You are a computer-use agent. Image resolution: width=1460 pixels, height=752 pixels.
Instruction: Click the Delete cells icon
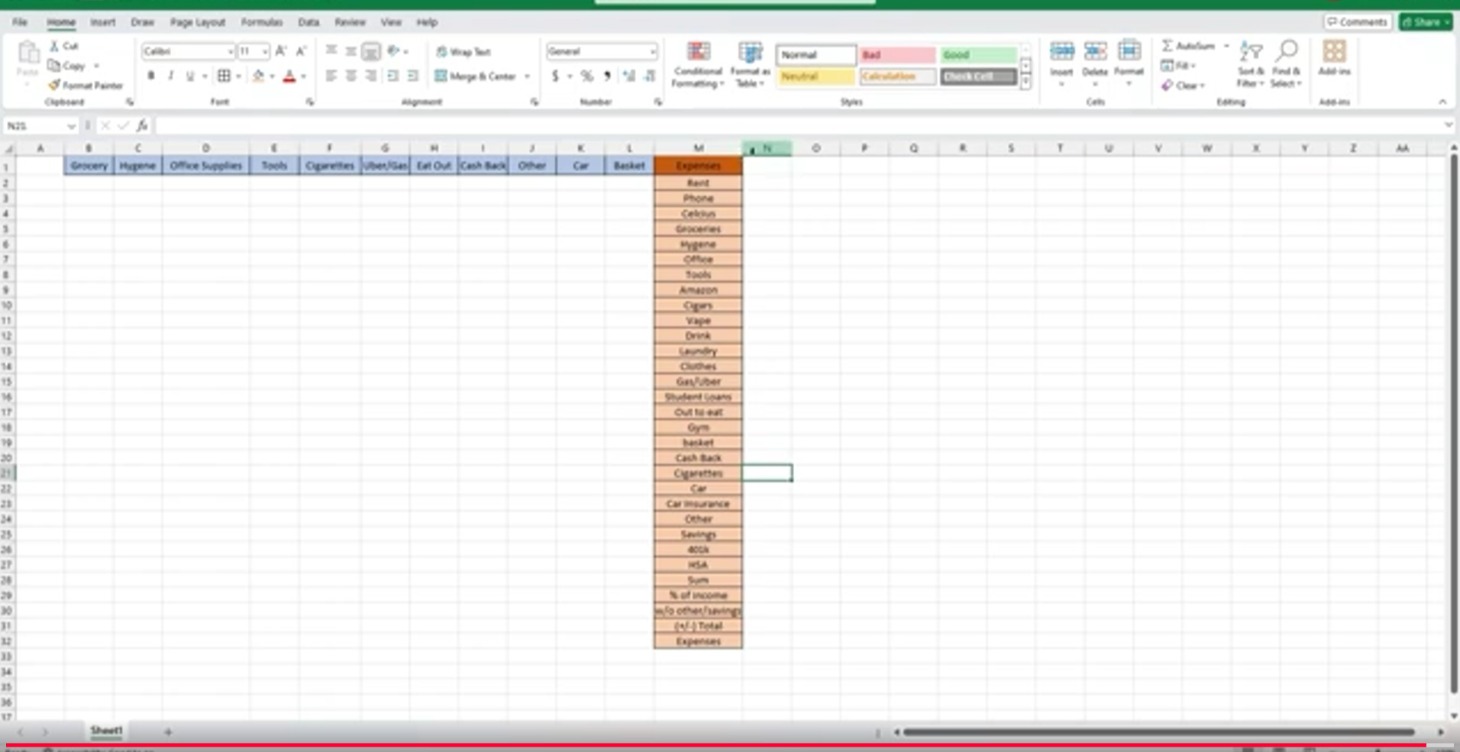coord(1095,58)
